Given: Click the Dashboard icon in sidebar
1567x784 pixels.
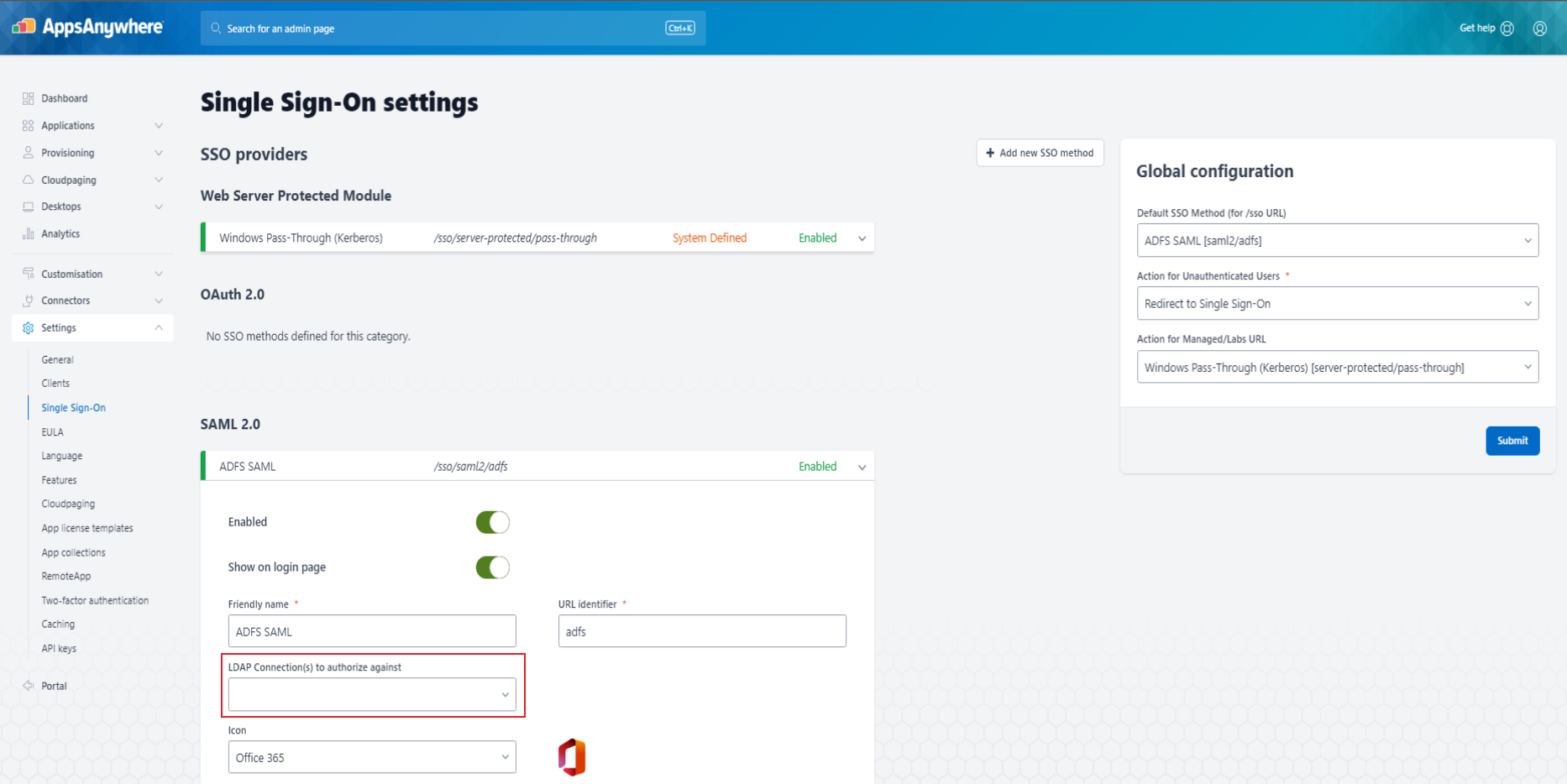Looking at the screenshot, I should 29,98.
